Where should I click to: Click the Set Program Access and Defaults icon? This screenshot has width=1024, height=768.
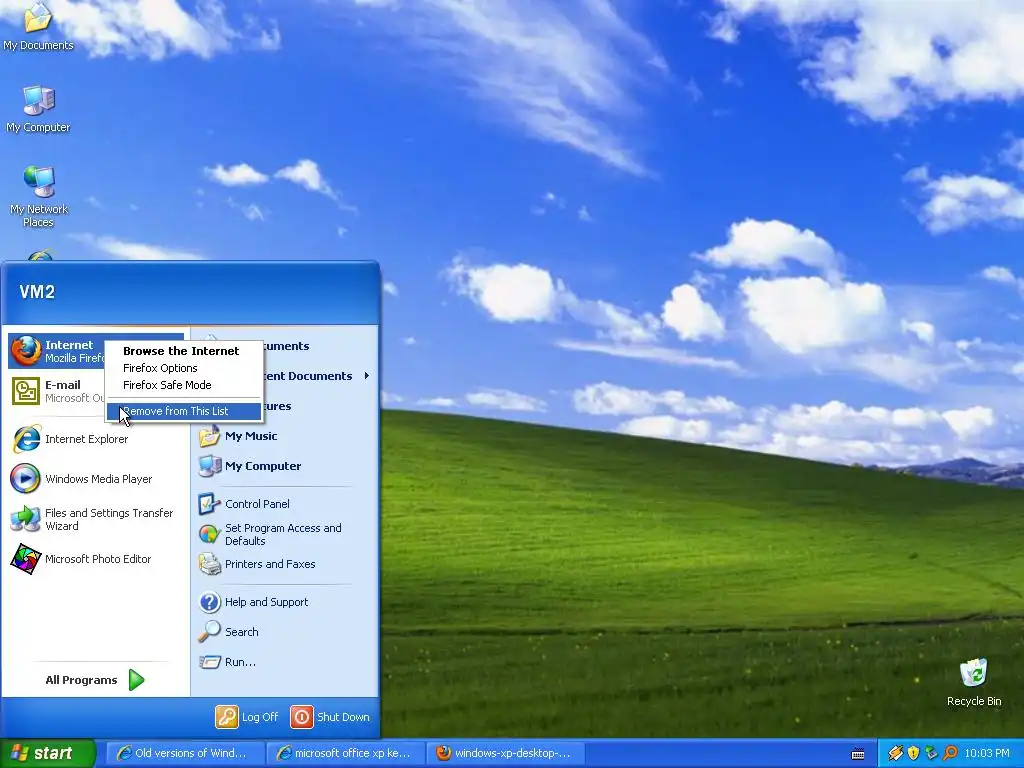pyautogui.click(x=210, y=534)
